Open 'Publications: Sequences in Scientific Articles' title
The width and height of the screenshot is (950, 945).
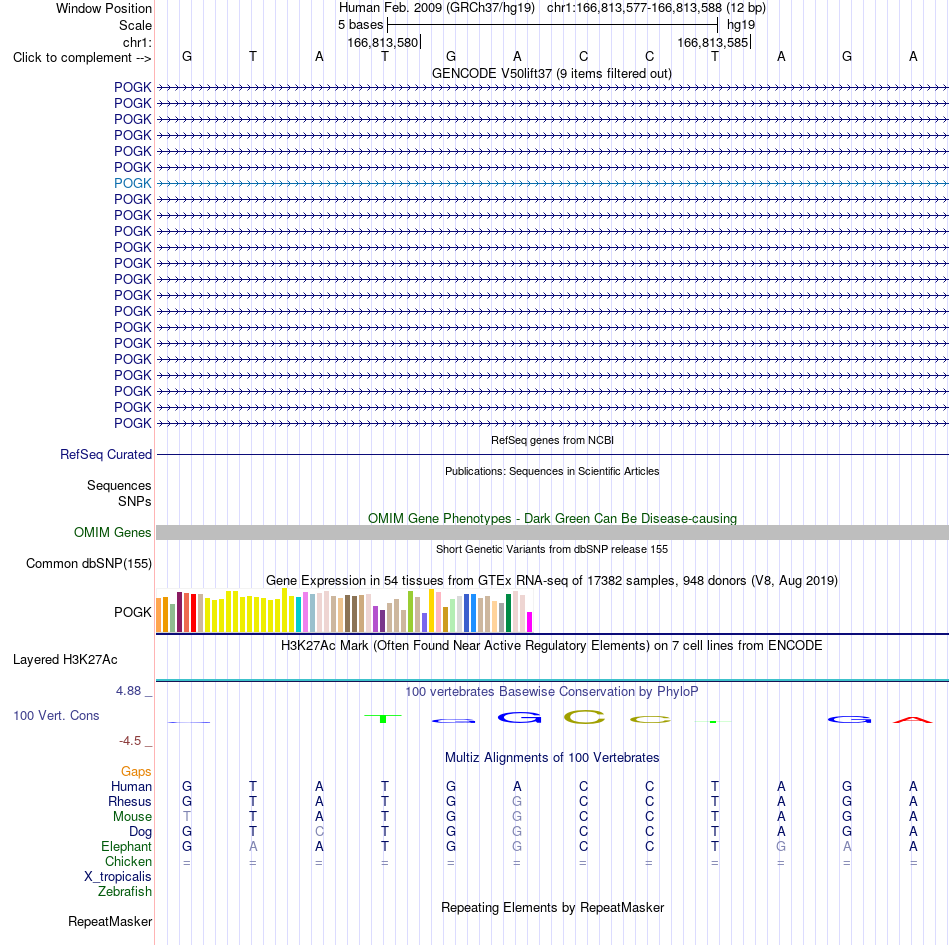coord(552,471)
